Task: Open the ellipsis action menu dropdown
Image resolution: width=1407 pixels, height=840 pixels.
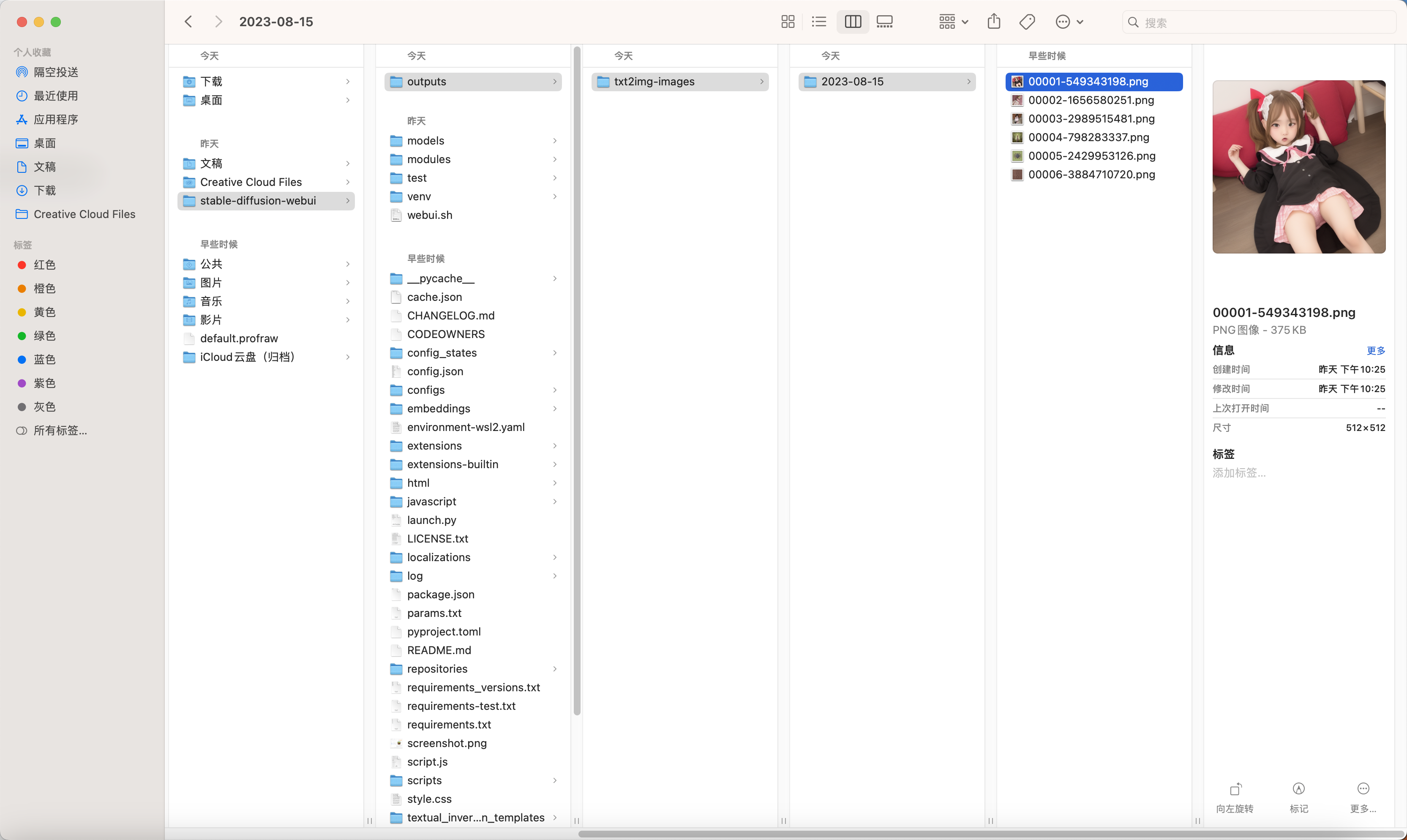Action: point(1069,22)
